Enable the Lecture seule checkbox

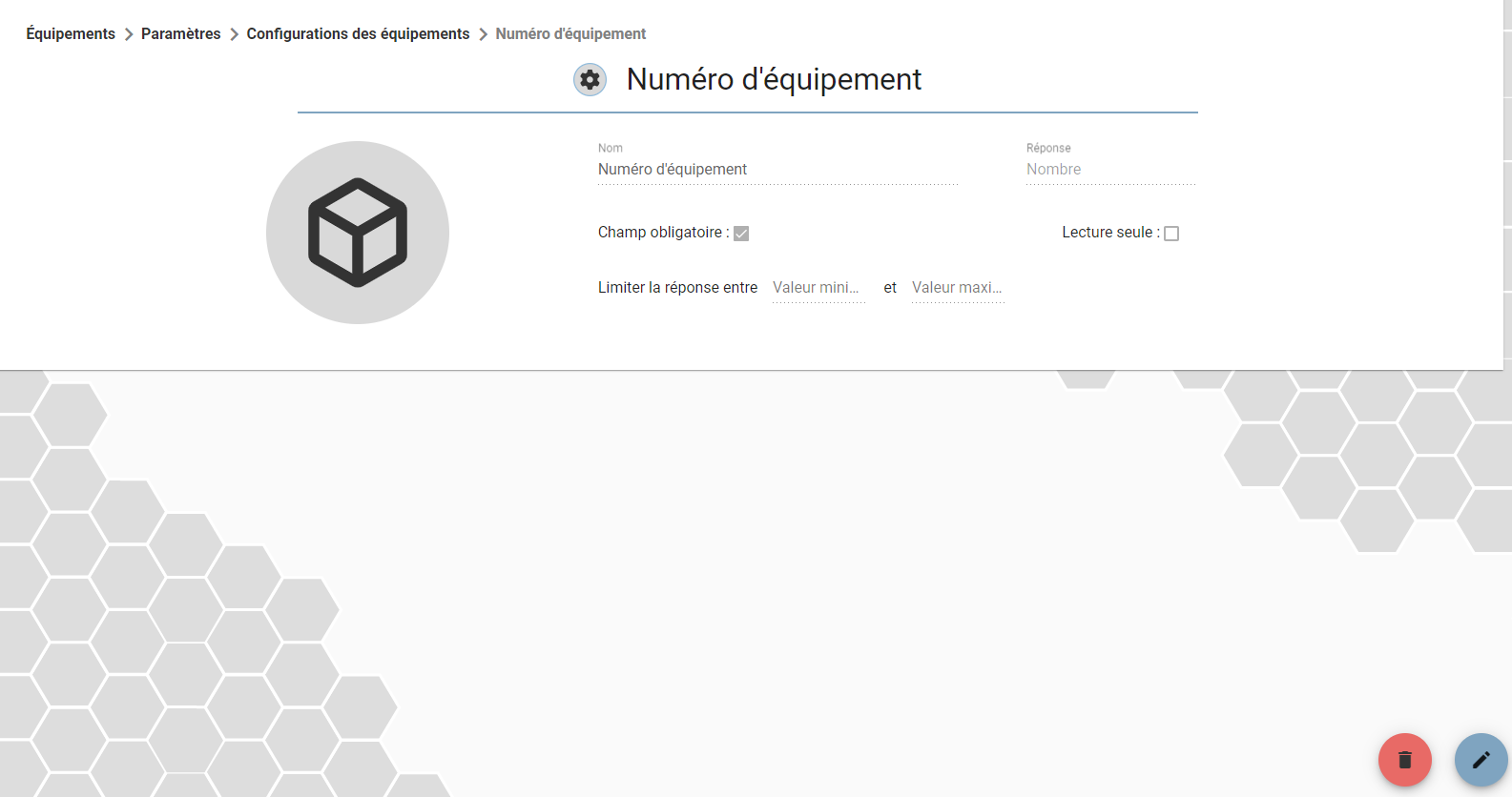click(x=1171, y=234)
